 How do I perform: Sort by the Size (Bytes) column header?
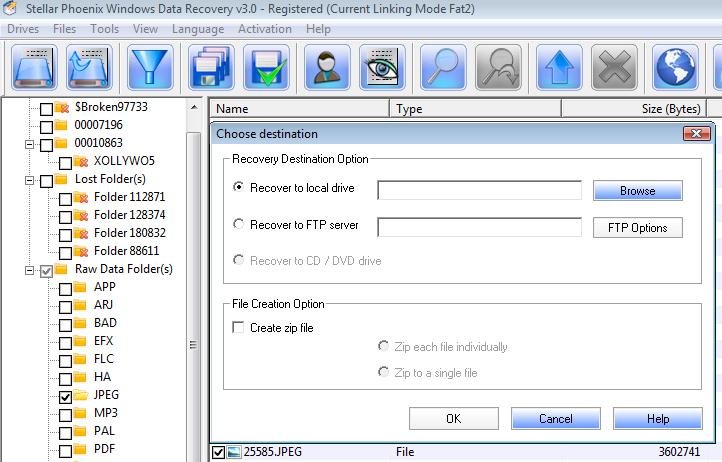[x=634, y=109]
